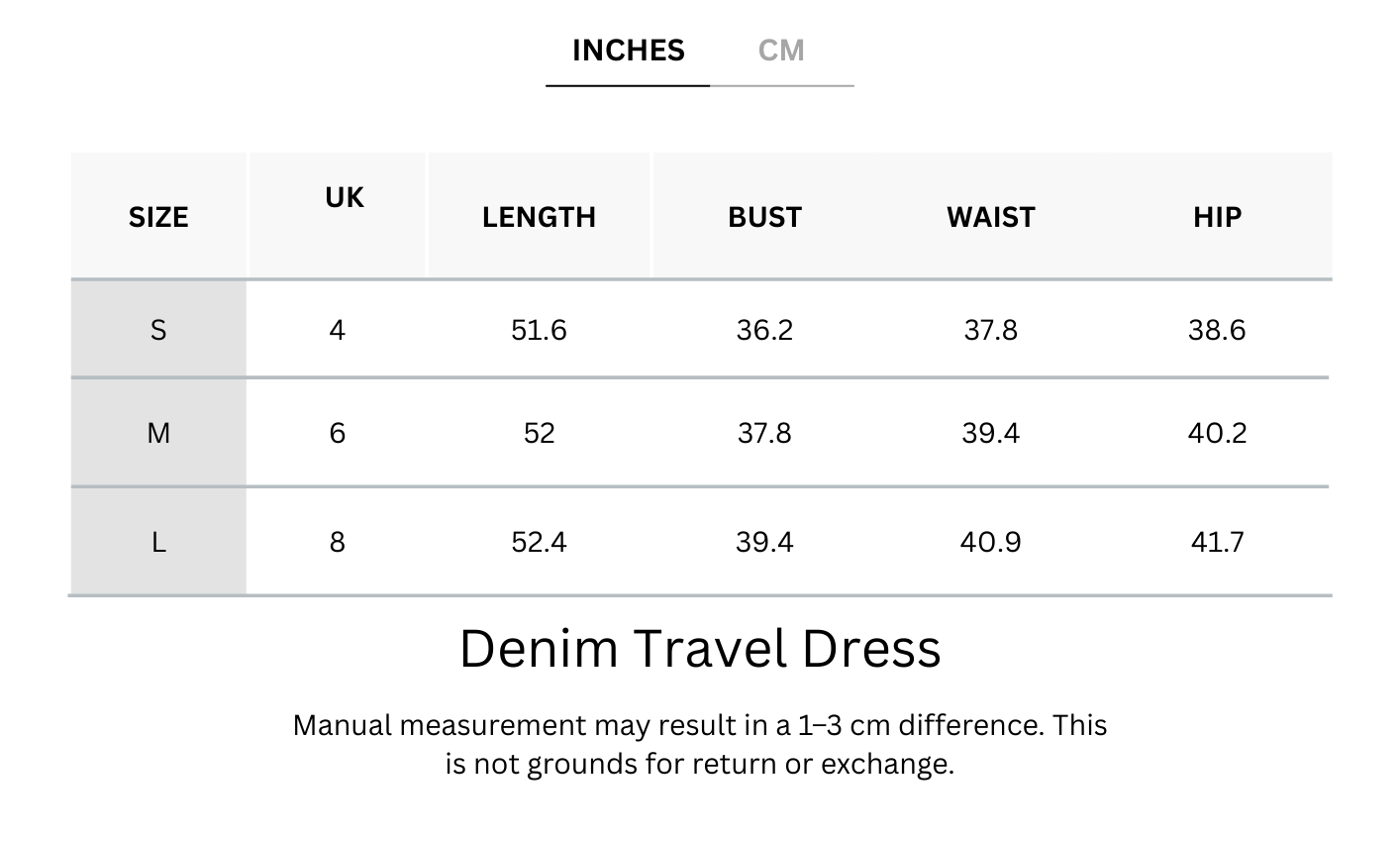Click the 51.6 length value

coord(539,330)
